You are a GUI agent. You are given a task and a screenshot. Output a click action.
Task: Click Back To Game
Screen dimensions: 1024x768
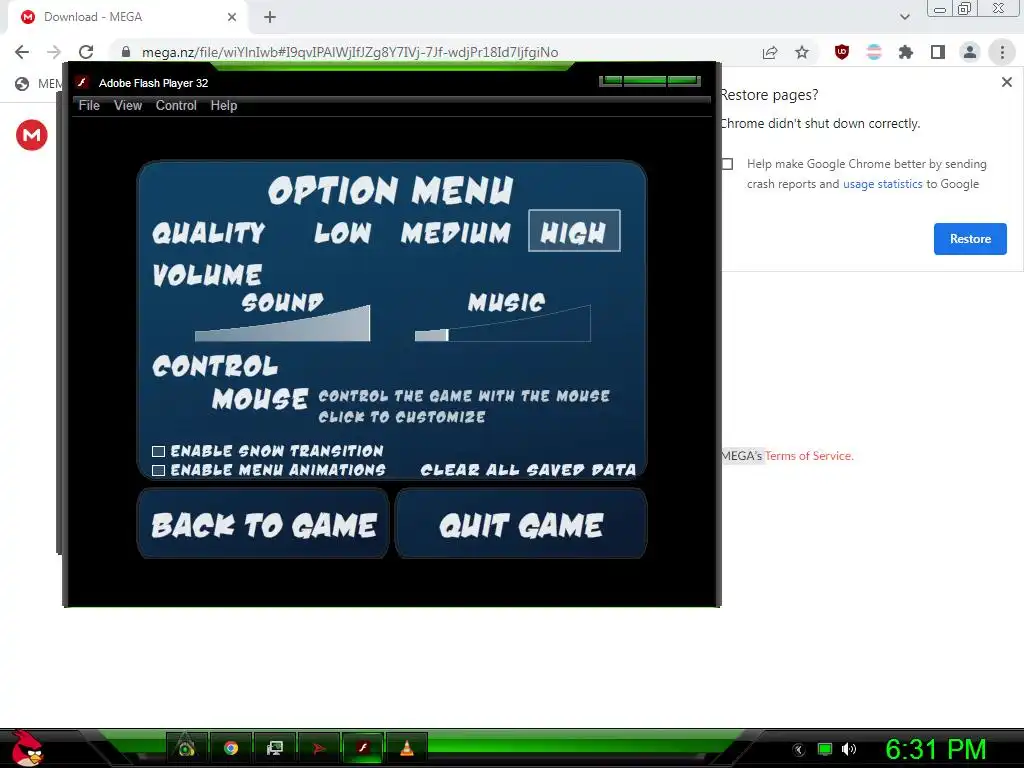[x=263, y=524]
